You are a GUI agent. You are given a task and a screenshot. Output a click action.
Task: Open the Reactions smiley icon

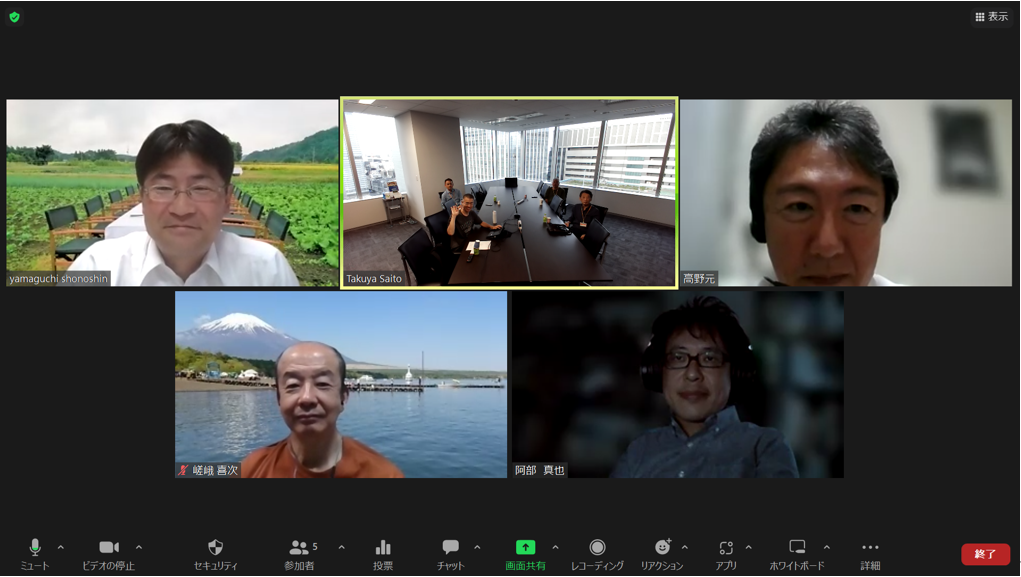tap(662, 548)
